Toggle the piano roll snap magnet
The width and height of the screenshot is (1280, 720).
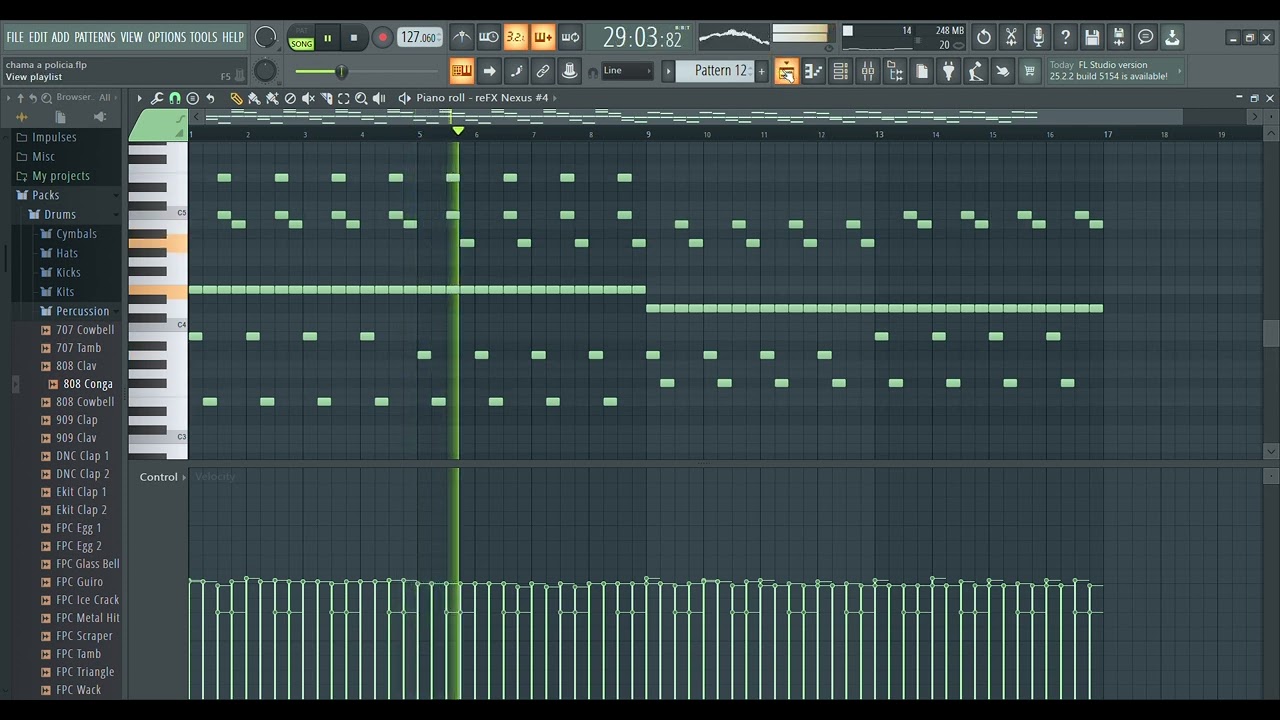point(175,98)
